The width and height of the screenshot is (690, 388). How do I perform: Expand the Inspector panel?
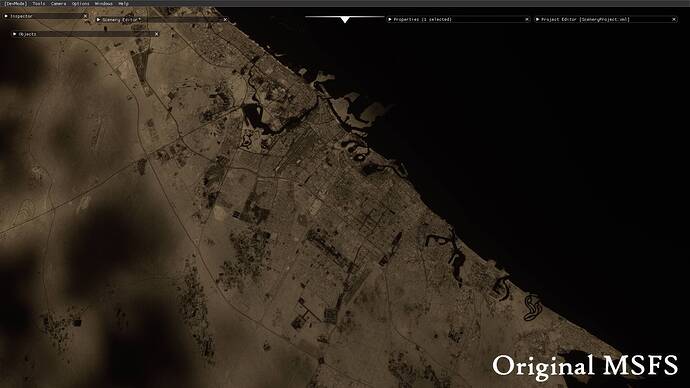(6, 16)
